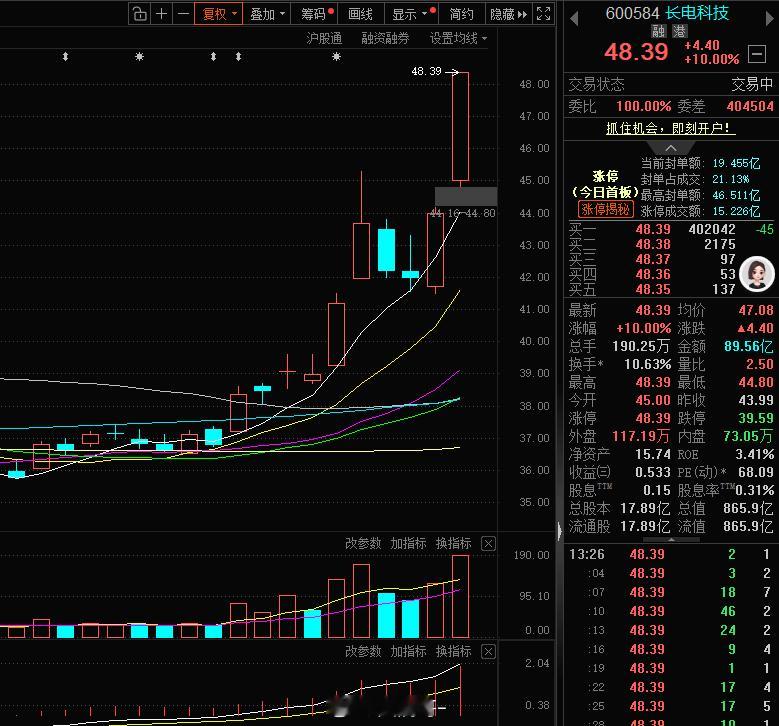Viewport: 779px width, 726px height.
Task: Click 换指标 on bottom indicator panel
Action: point(453,651)
